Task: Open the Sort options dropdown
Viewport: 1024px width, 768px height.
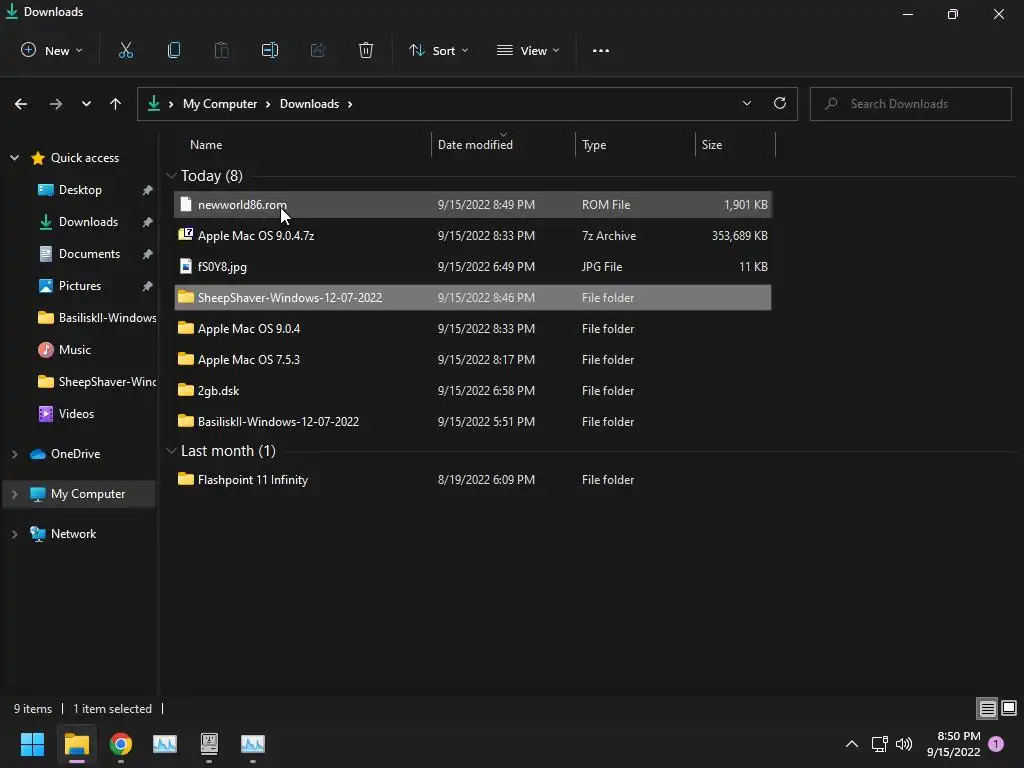Action: pyautogui.click(x=438, y=50)
